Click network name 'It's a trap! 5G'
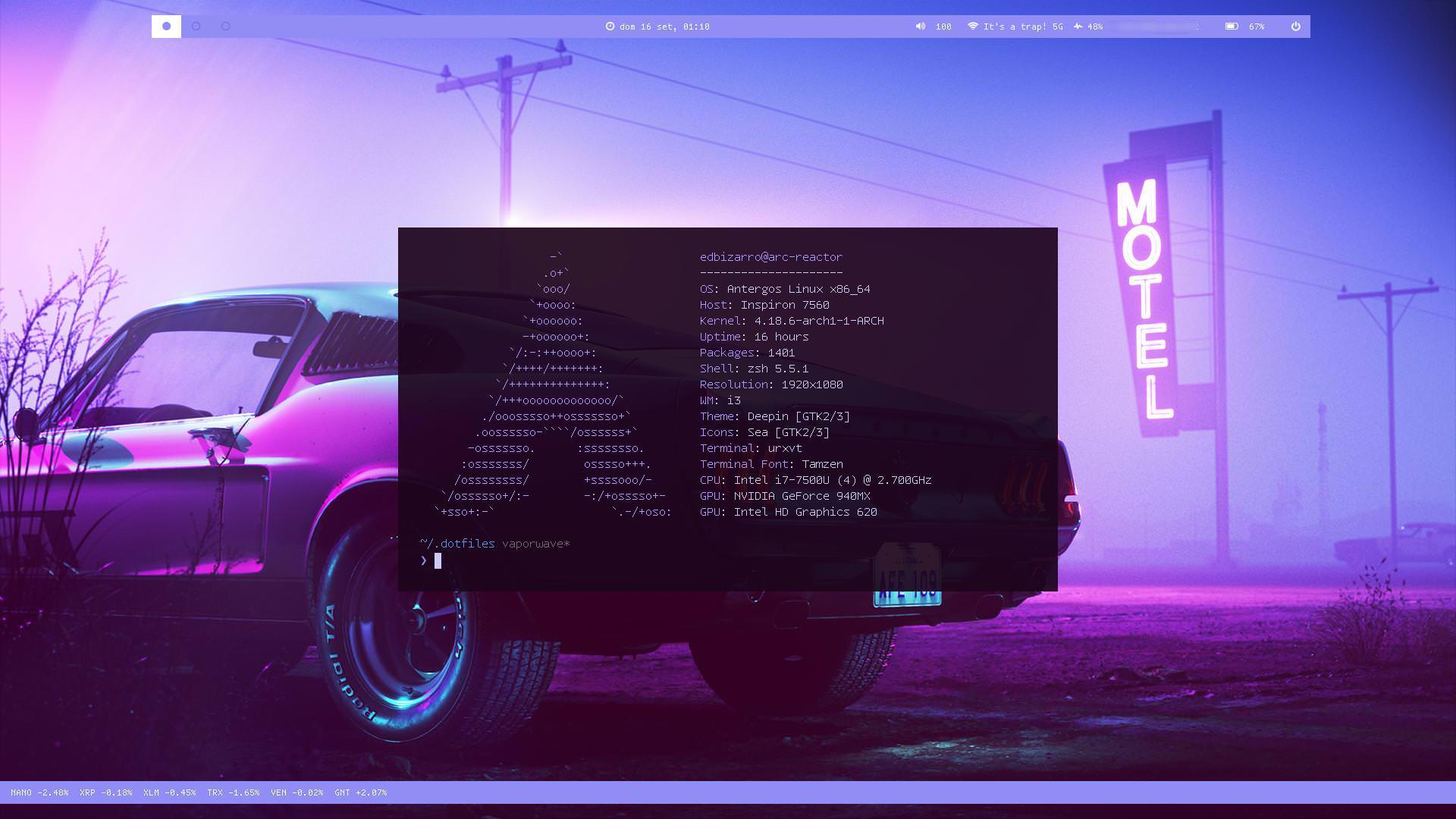 pyautogui.click(x=1023, y=27)
